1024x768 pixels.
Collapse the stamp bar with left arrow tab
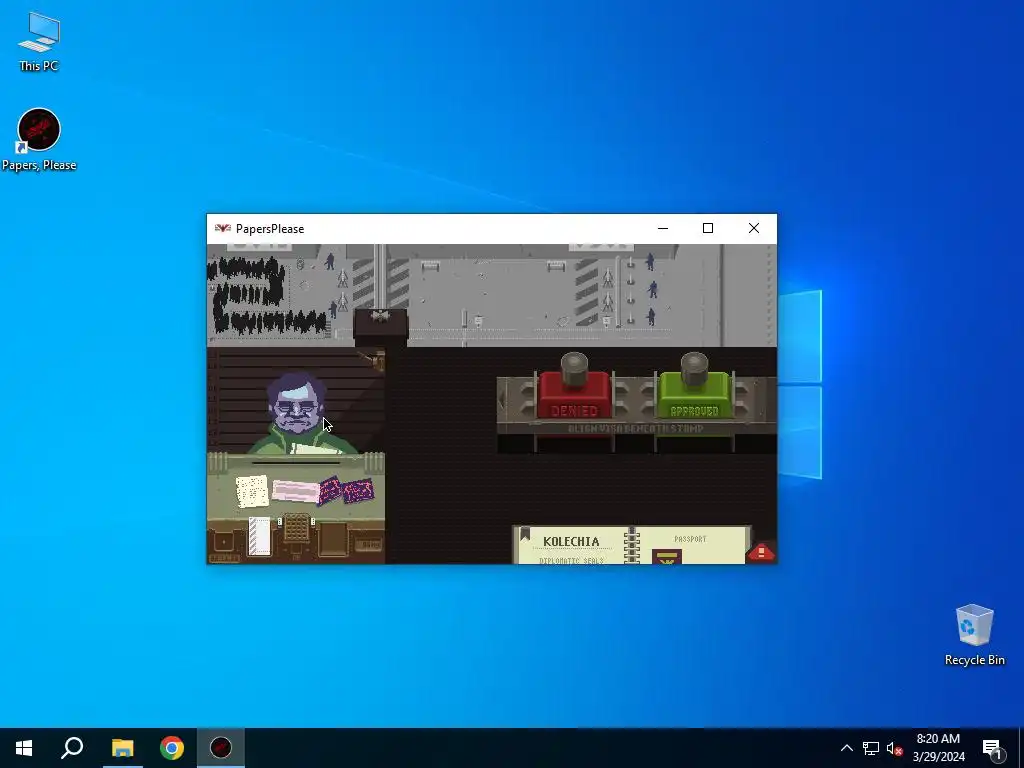point(502,399)
